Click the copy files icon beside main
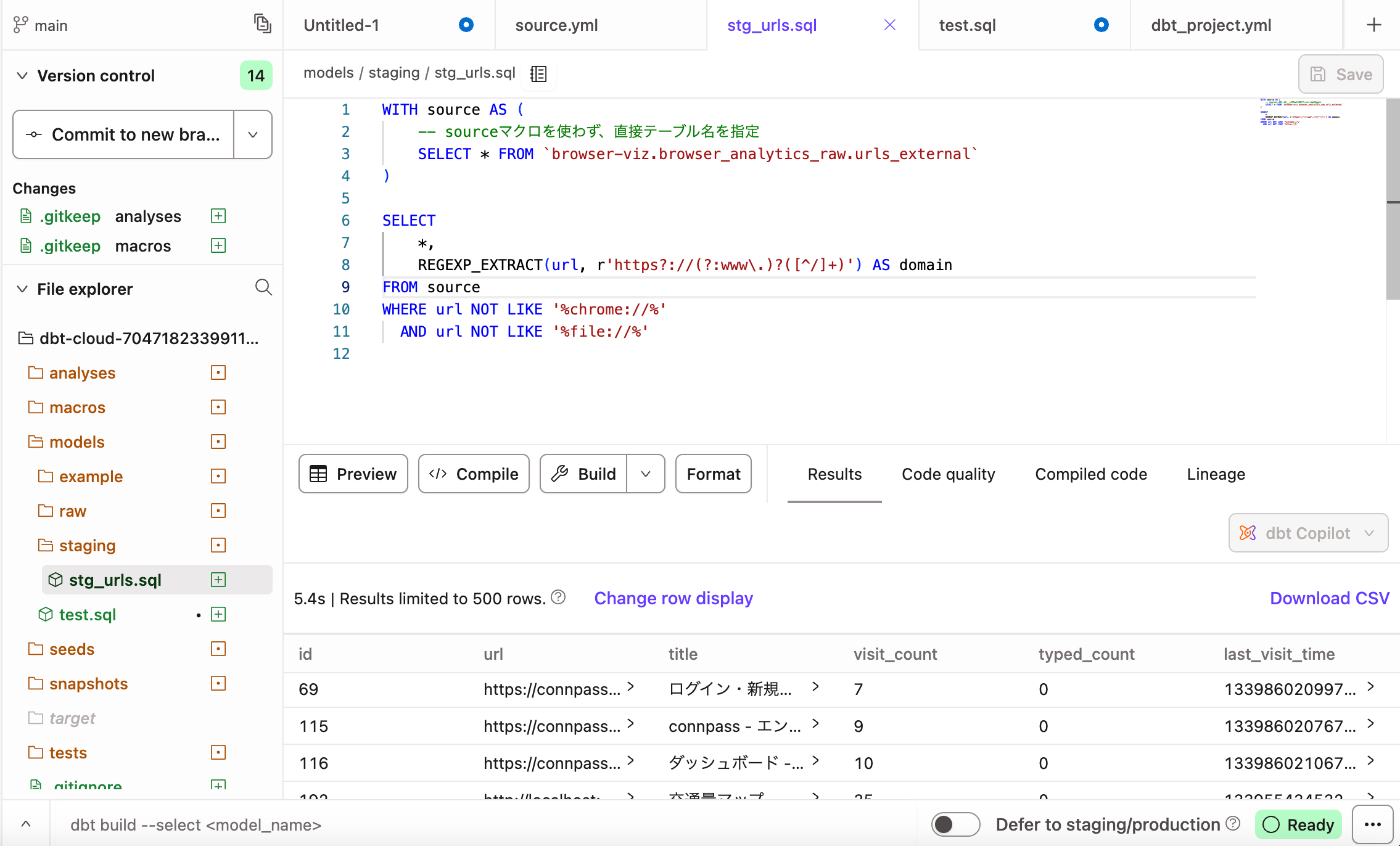 coord(262,24)
